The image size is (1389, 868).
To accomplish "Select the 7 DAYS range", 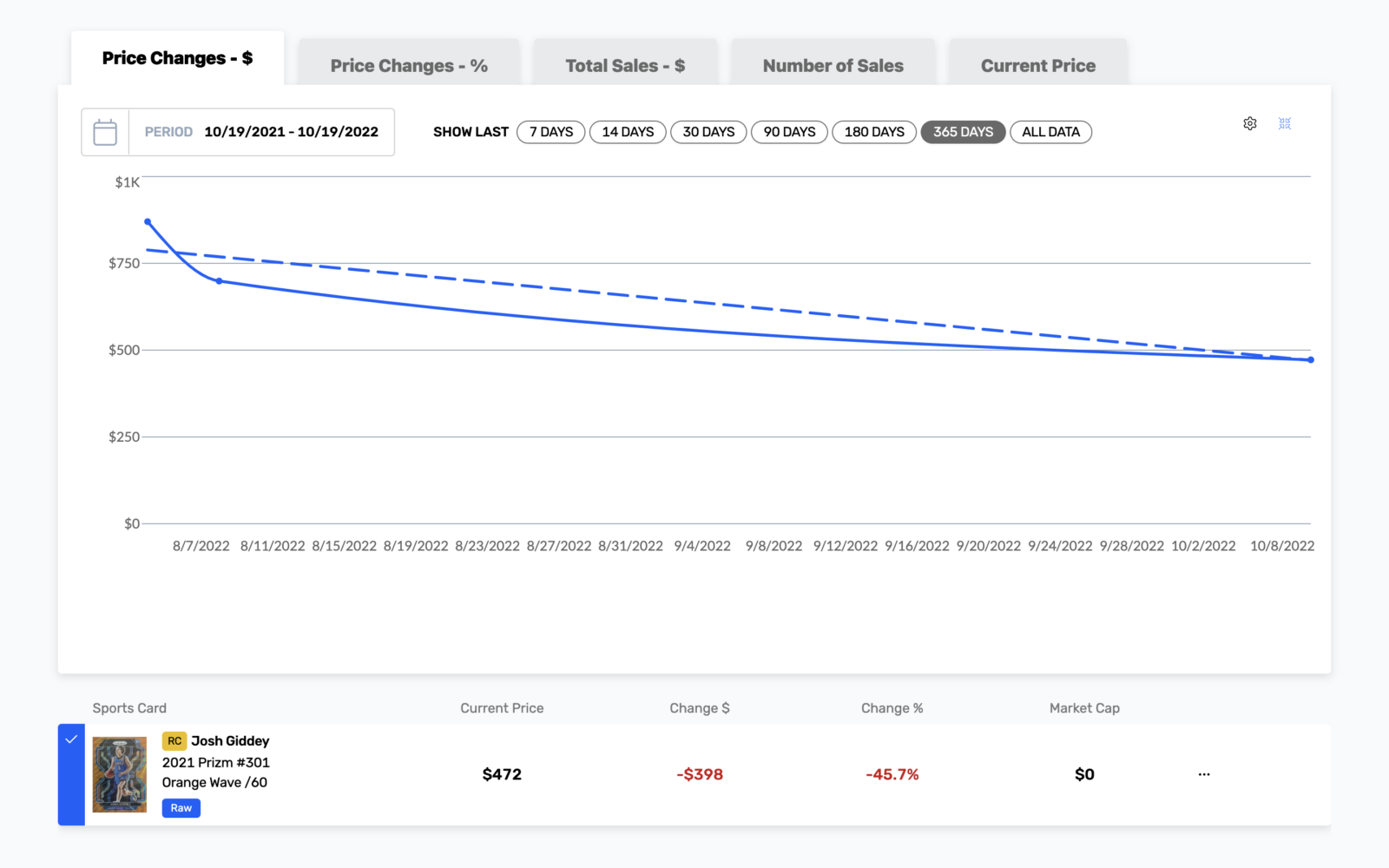I will pos(551,132).
